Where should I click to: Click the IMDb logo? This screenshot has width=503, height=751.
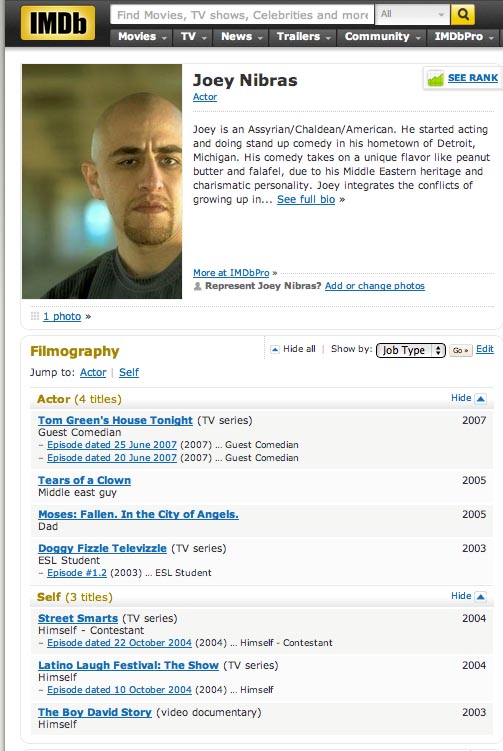click(57, 23)
